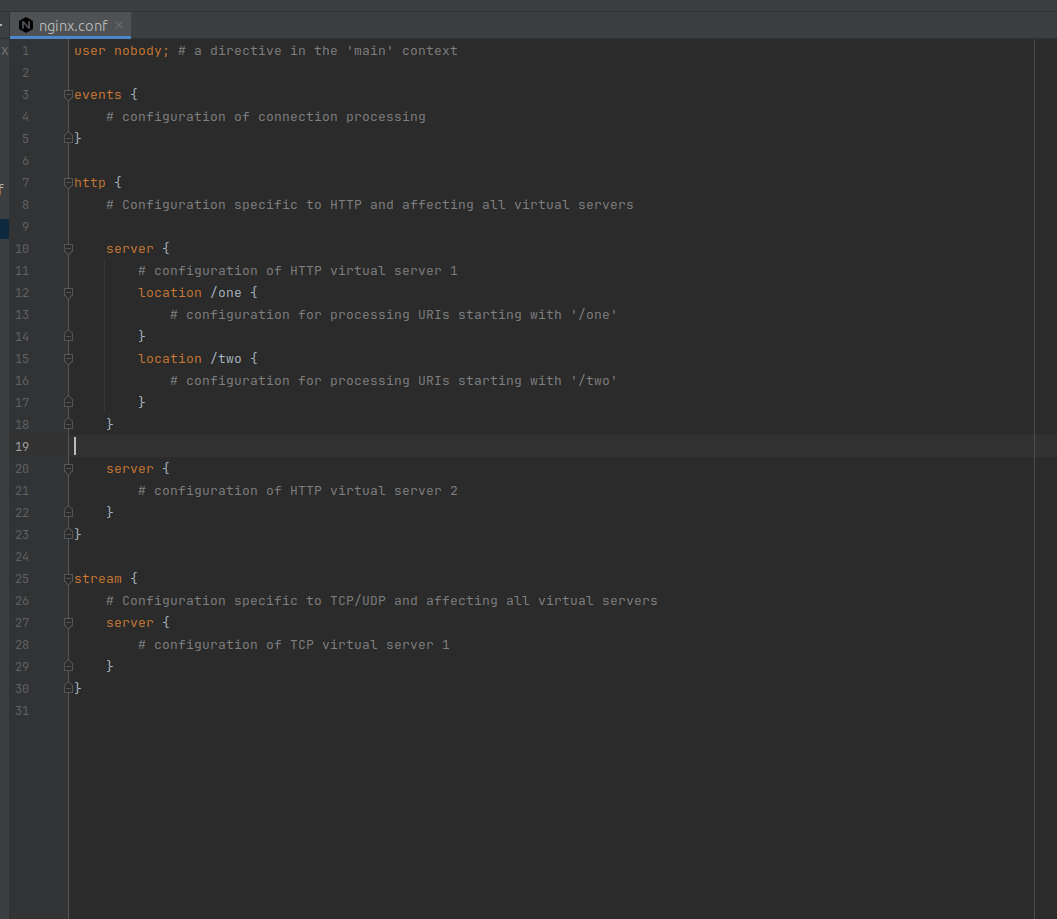Collapse the TCP server block on line 27
Viewport: 1057px width, 919px height.
pos(67,622)
